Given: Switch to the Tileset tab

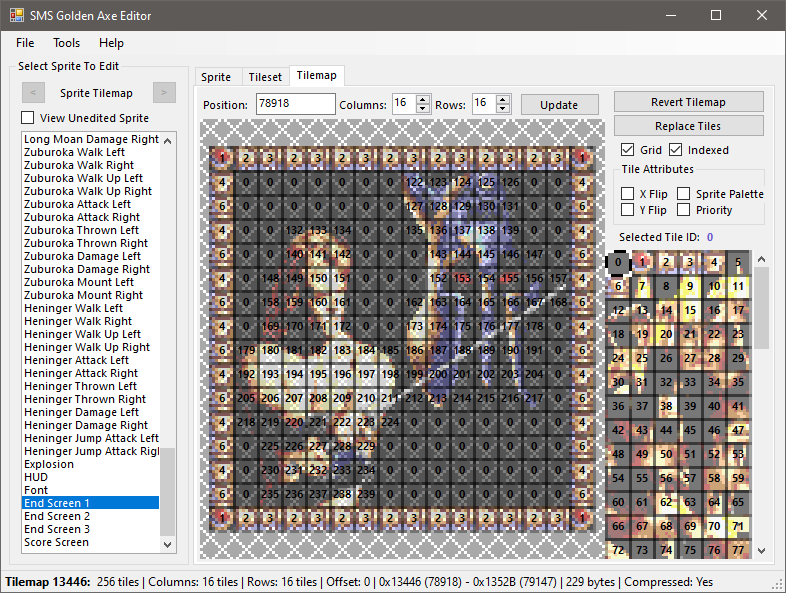Looking at the screenshot, I should point(265,77).
